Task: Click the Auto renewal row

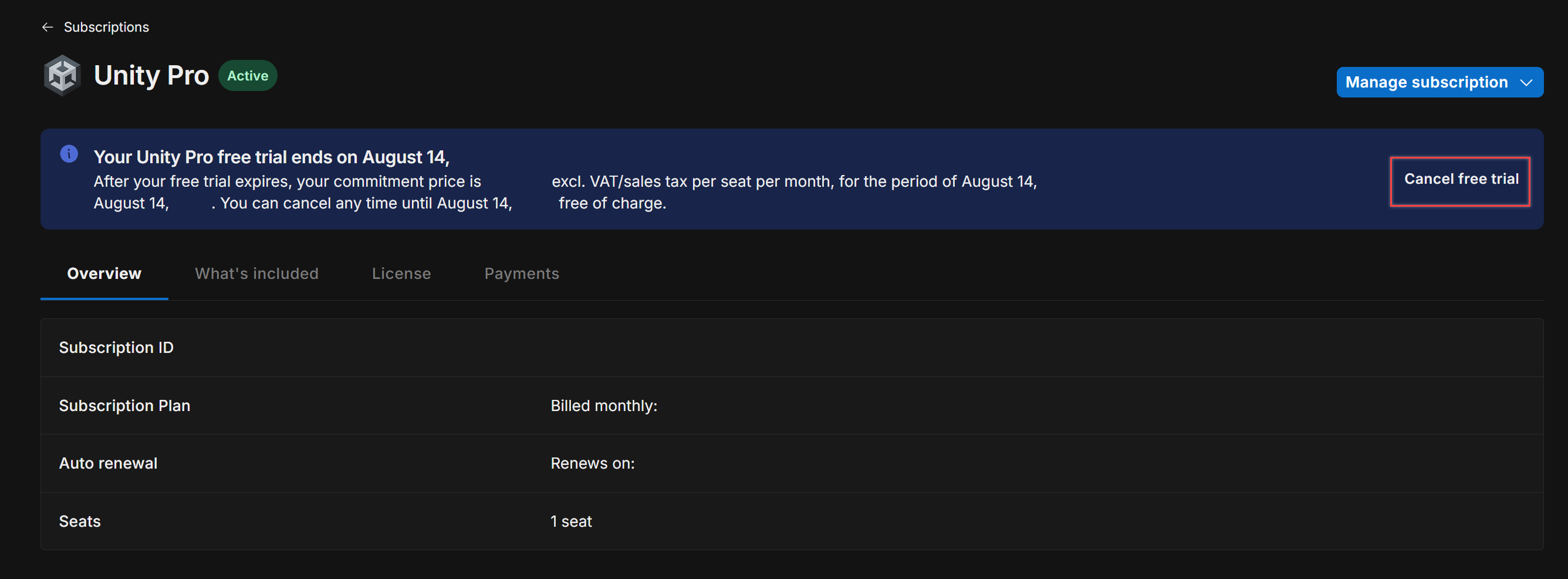Action: click(109, 463)
